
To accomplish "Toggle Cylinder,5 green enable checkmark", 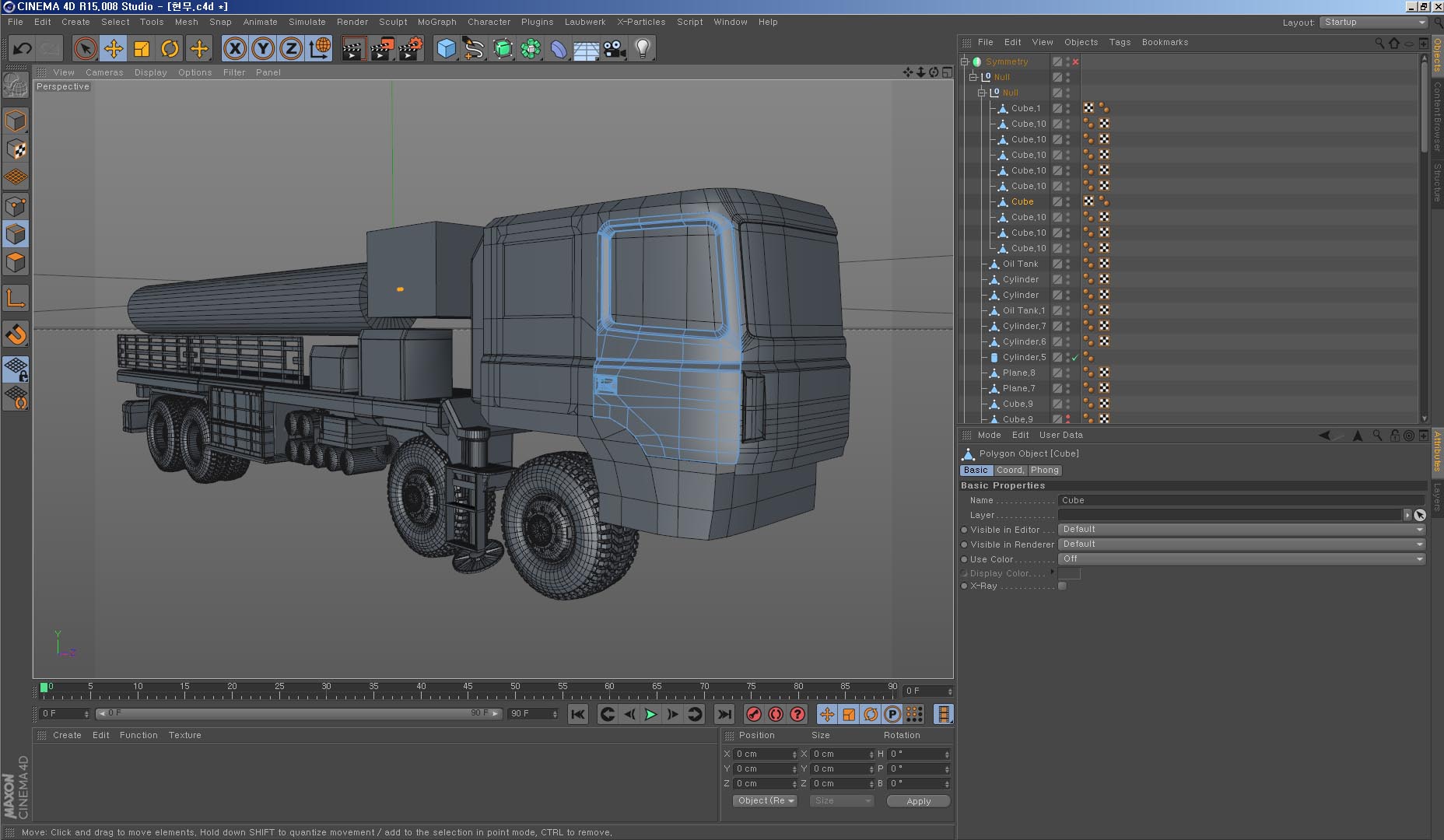I will click(x=1075, y=358).
